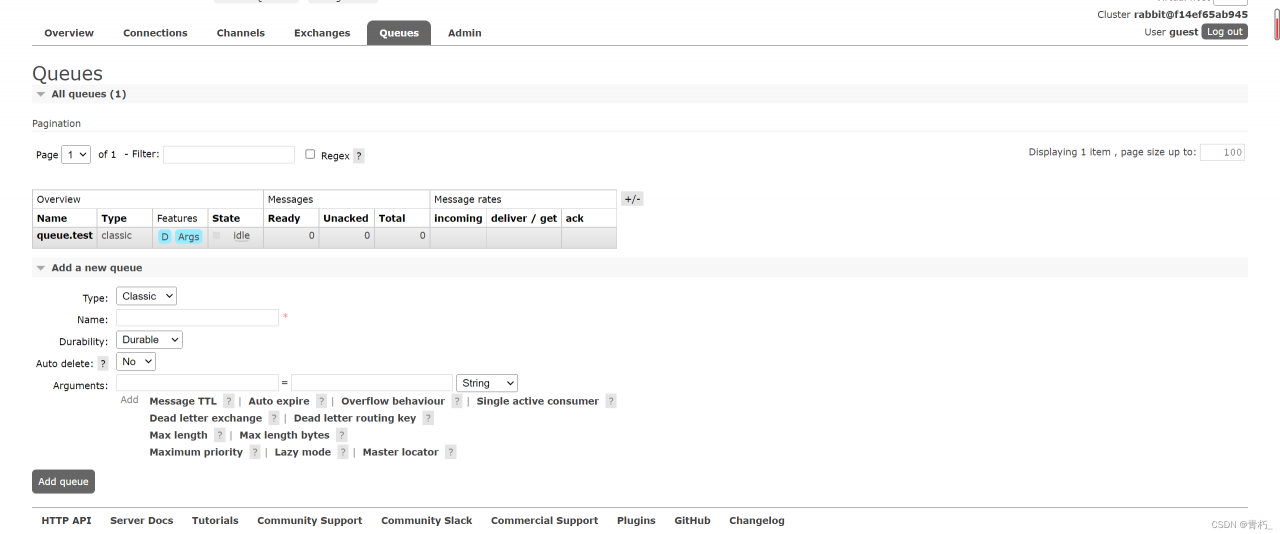
Task: Click the queue Name input field
Action: pyautogui.click(x=197, y=318)
